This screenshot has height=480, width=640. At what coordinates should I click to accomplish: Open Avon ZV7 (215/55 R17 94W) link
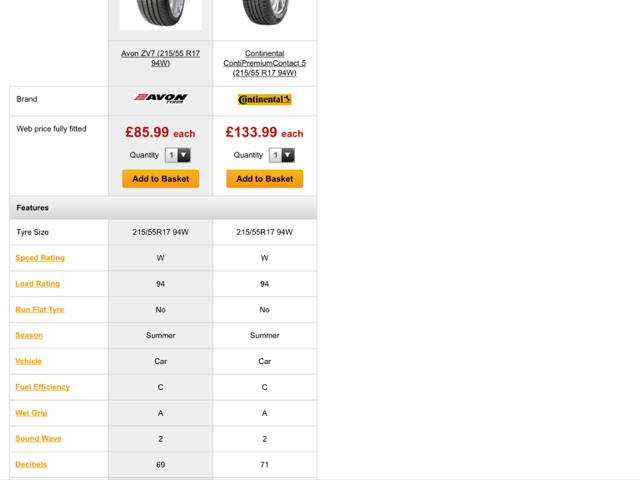tap(160, 58)
